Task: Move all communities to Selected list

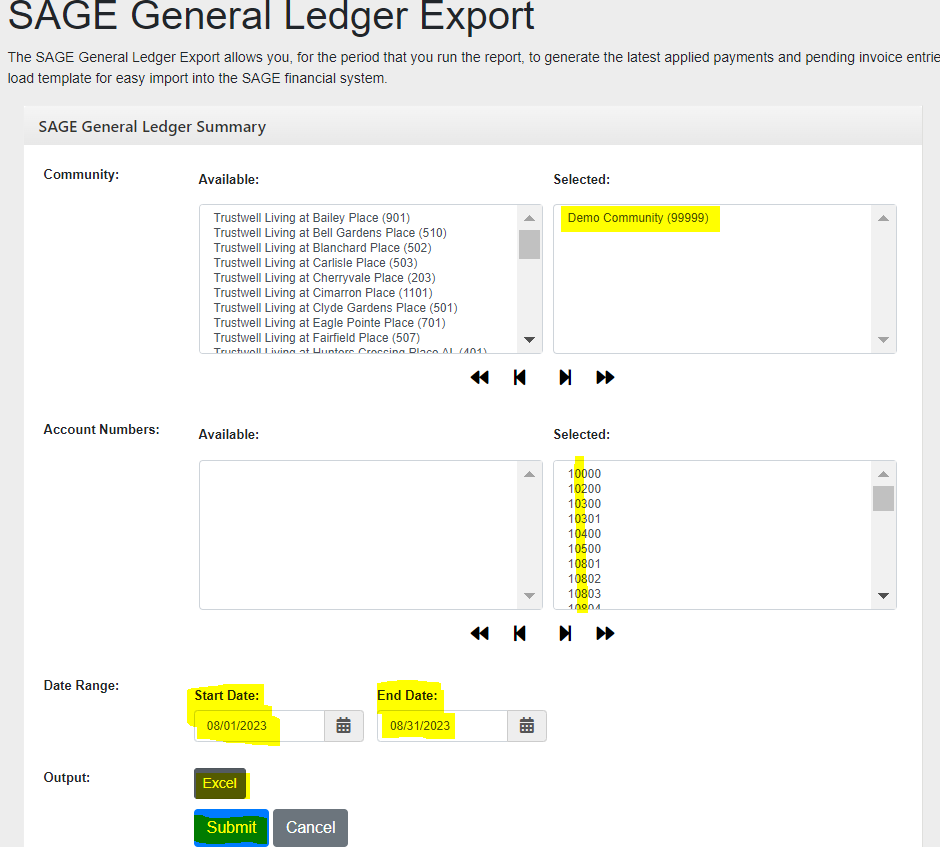Action: (605, 378)
